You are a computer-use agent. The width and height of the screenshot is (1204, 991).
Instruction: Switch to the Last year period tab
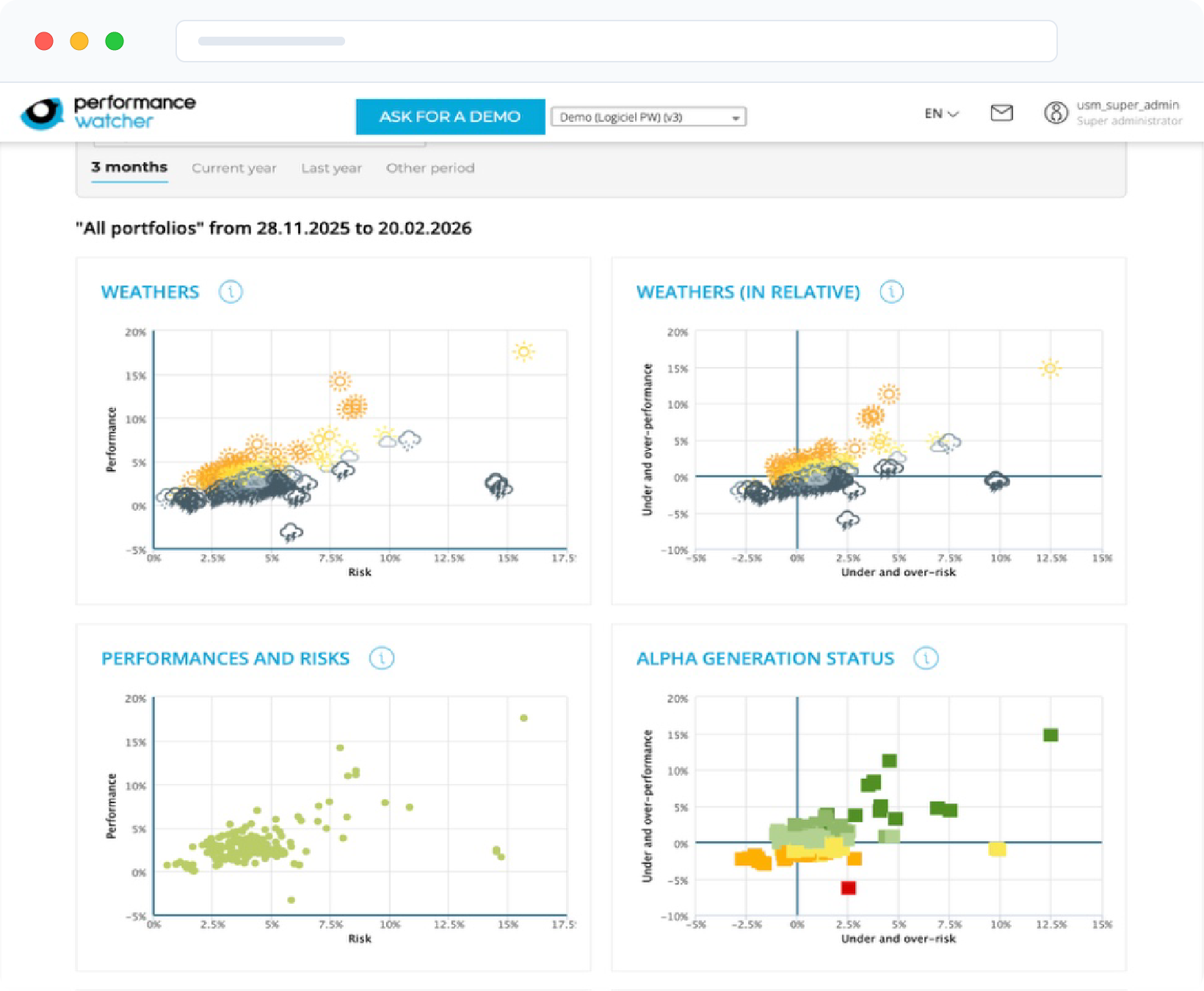[331, 168]
